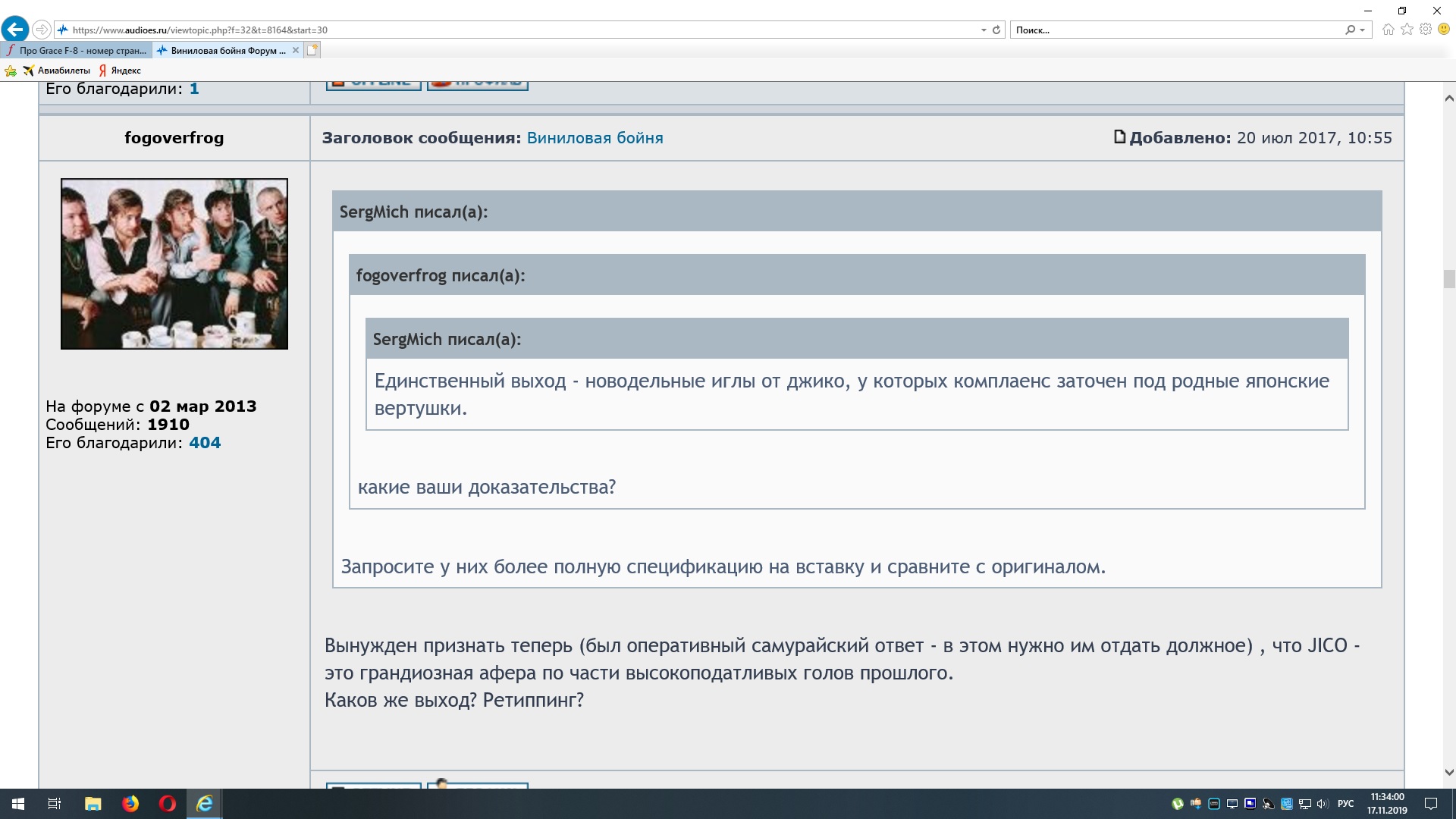Open the Tools gear menu
1456x819 pixels.
pyautogui.click(x=1426, y=30)
